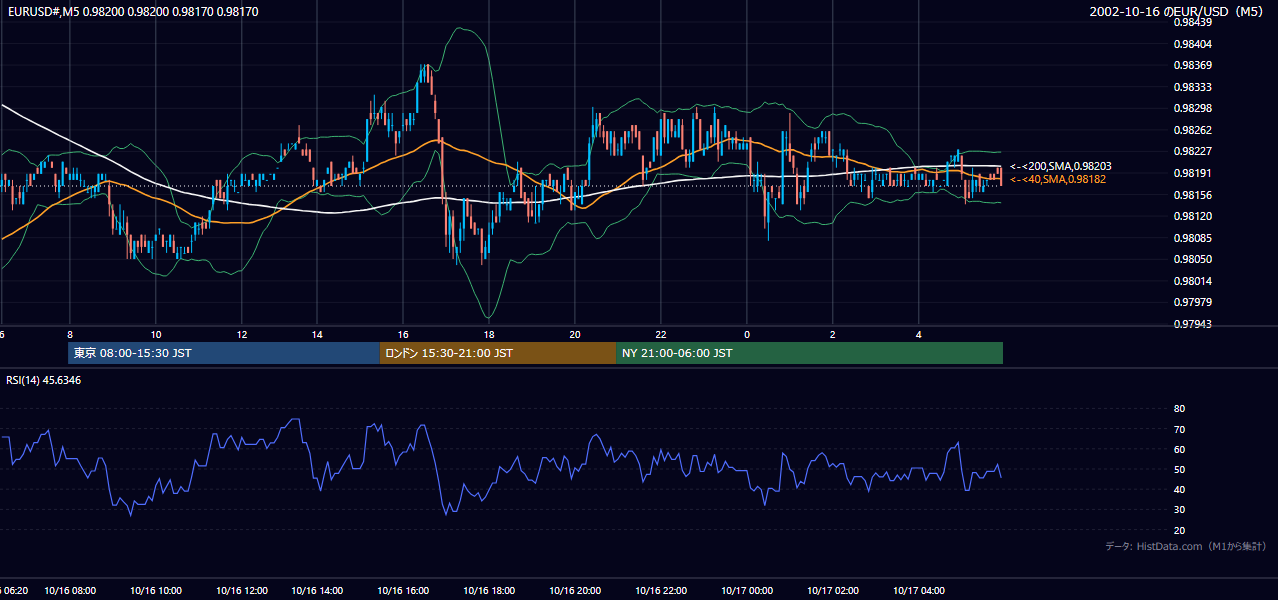Click price axis value 0.98120
The width and height of the screenshot is (1278, 600).
(x=1192, y=216)
